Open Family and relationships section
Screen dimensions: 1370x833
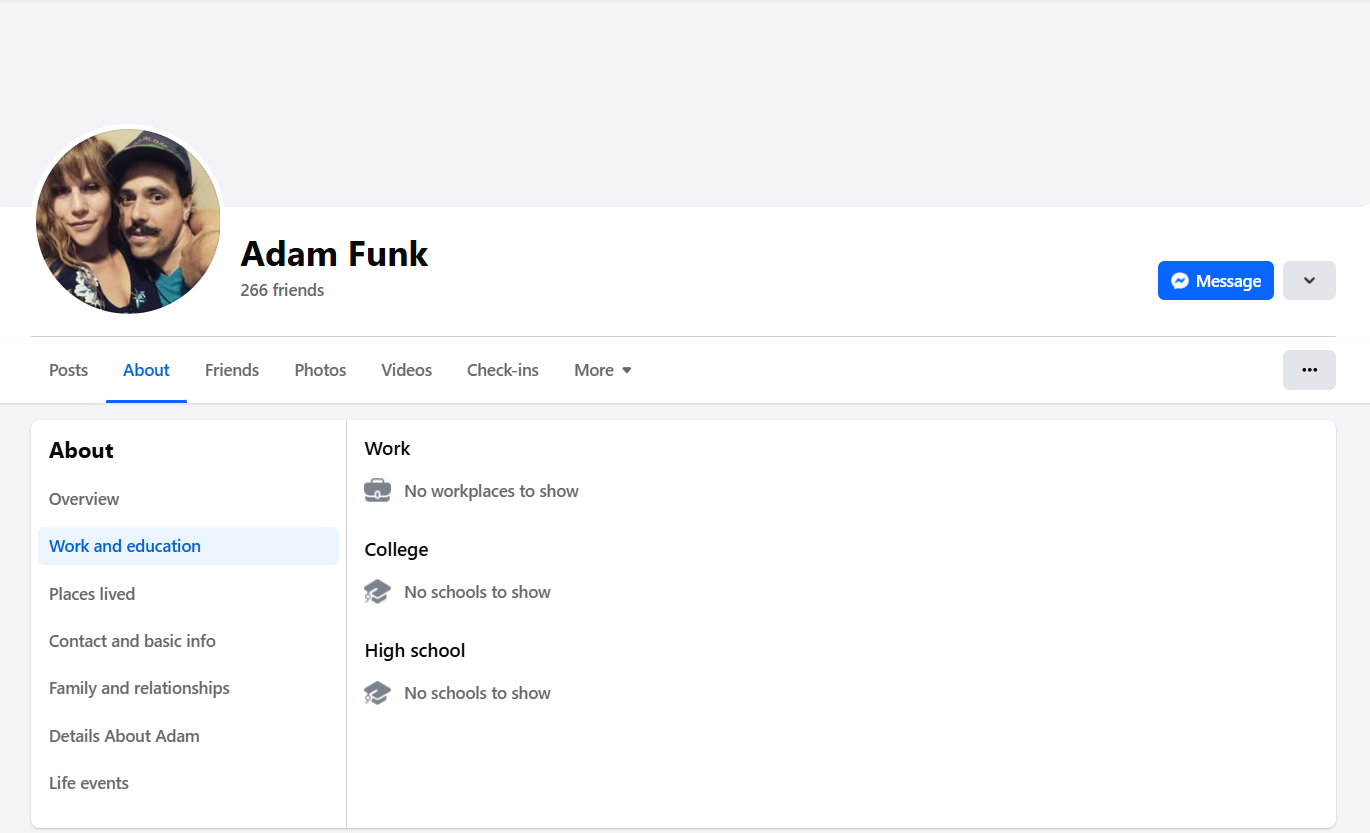coord(139,688)
